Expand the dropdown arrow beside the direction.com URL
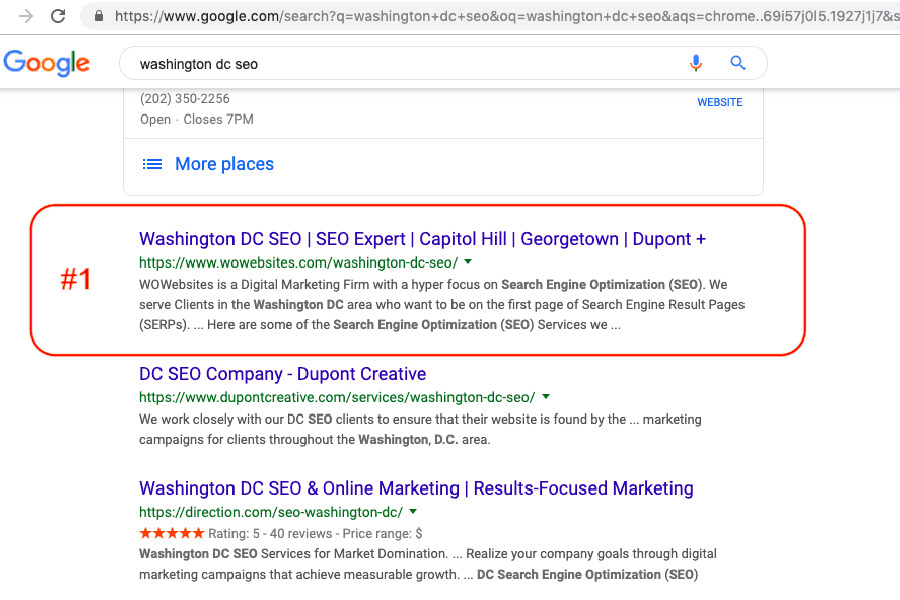The image size is (900, 600). [413, 512]
